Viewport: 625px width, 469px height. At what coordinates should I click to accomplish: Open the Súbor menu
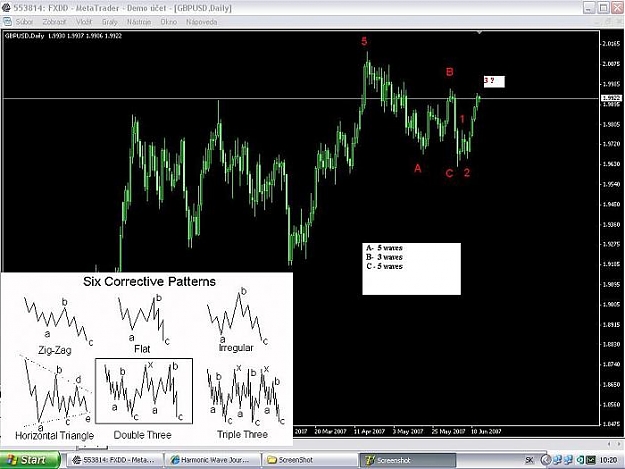(x=24, y=22)
